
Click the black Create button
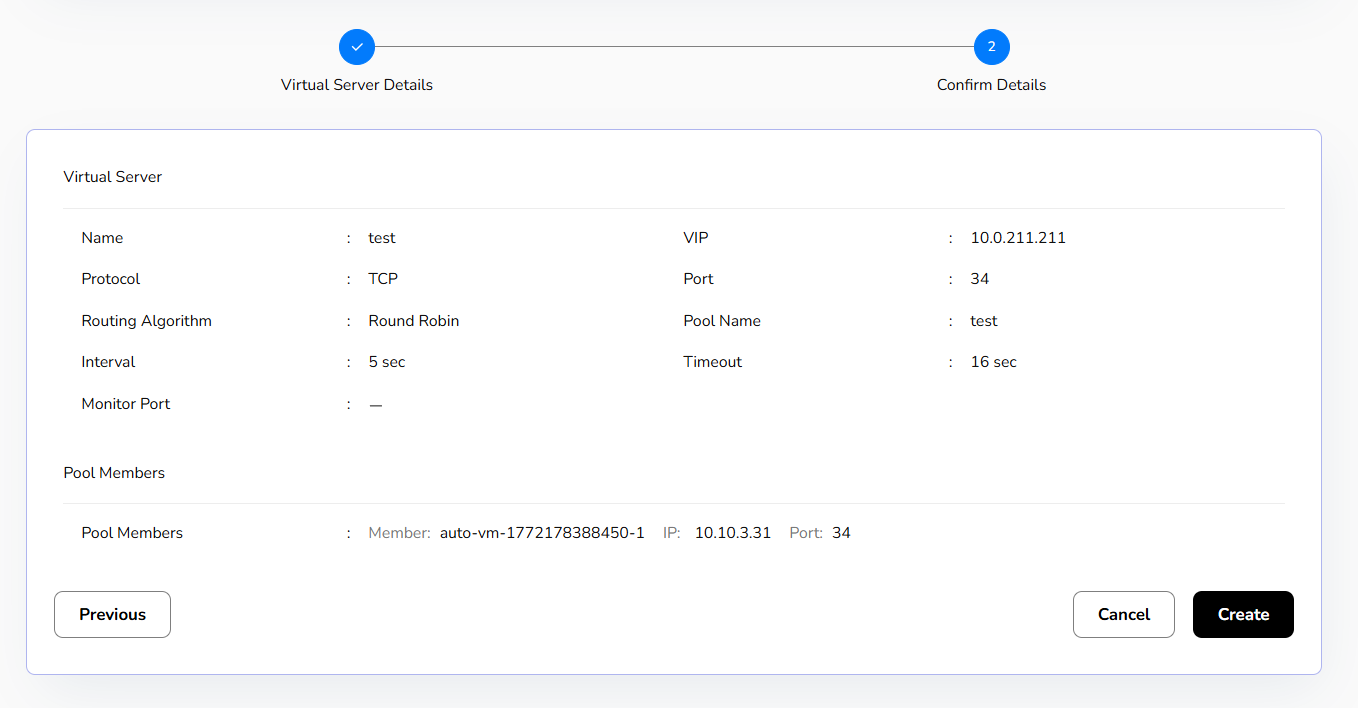(x=1243, y=614)
